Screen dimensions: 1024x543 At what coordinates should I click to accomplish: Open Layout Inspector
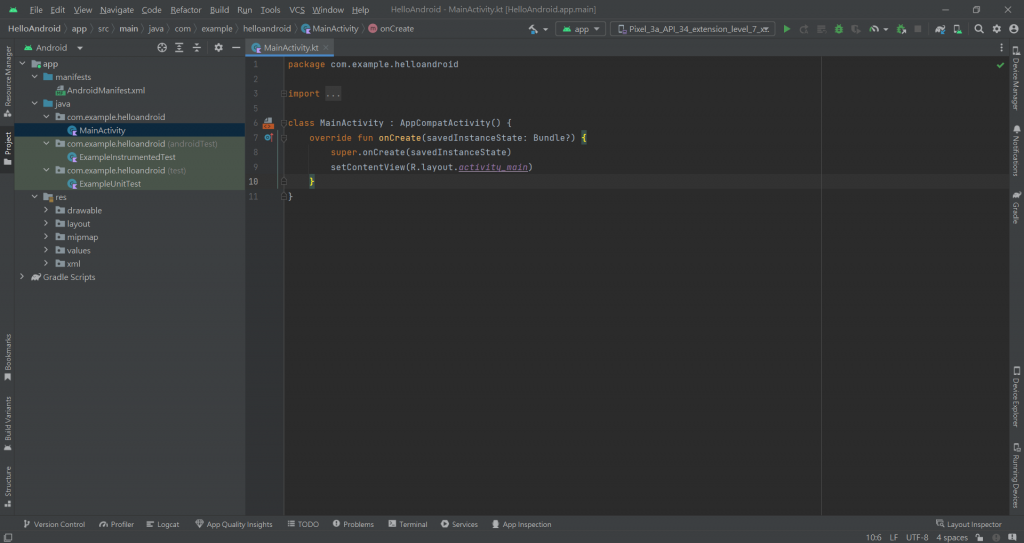tap(968, 524)
